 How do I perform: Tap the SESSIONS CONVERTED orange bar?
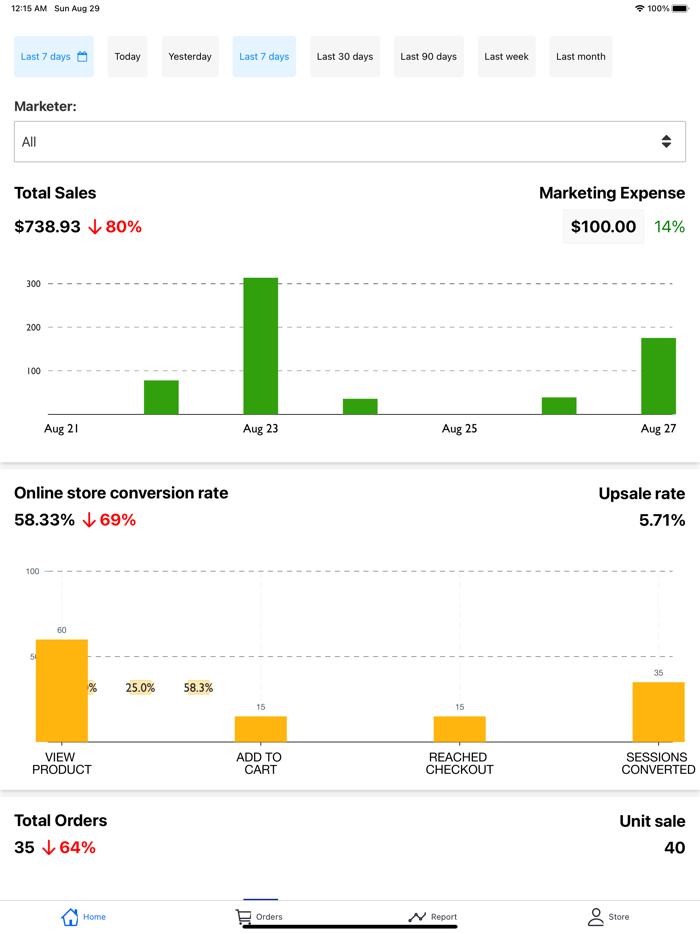[x=658, y=712]
